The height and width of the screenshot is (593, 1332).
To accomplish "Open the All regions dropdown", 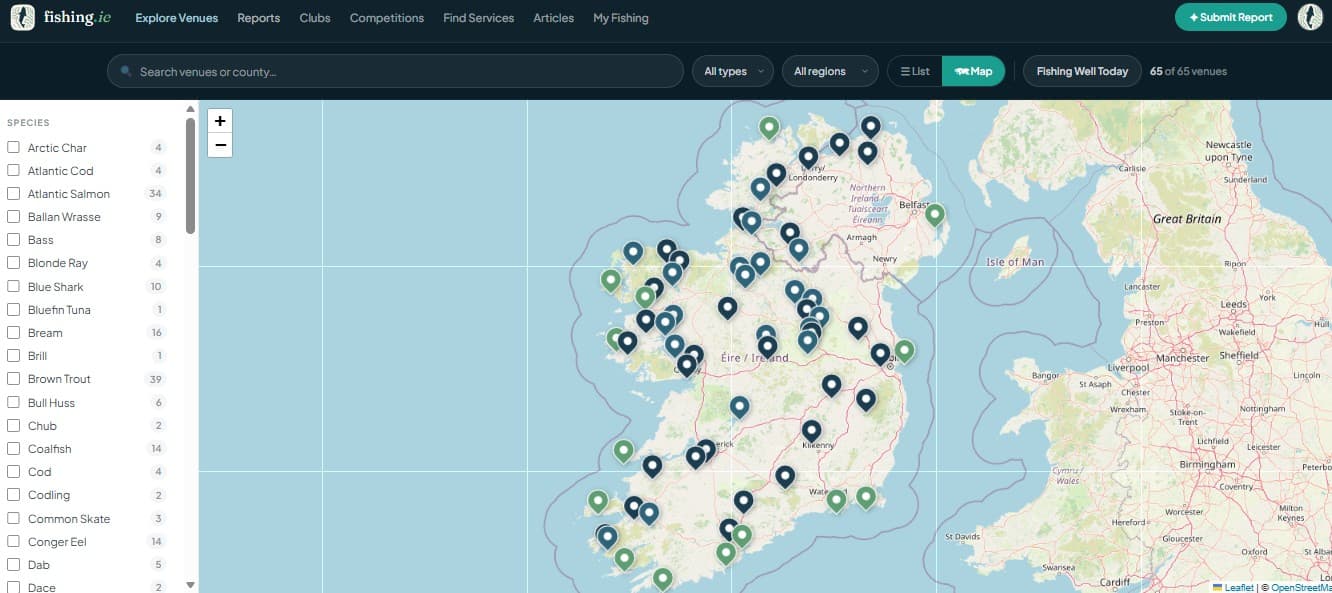I will tap(830, 70).
